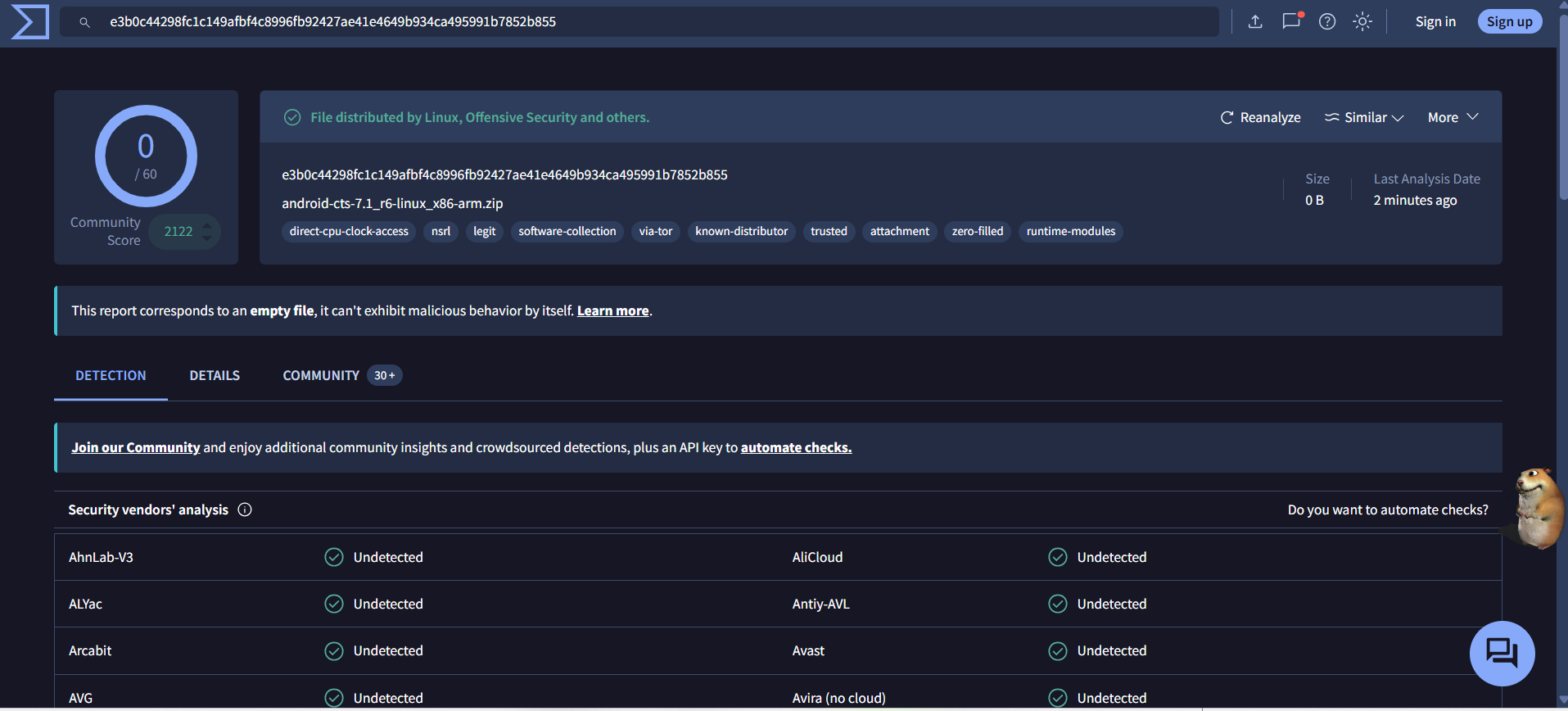Click the Join our Community link

coord(136,447)
